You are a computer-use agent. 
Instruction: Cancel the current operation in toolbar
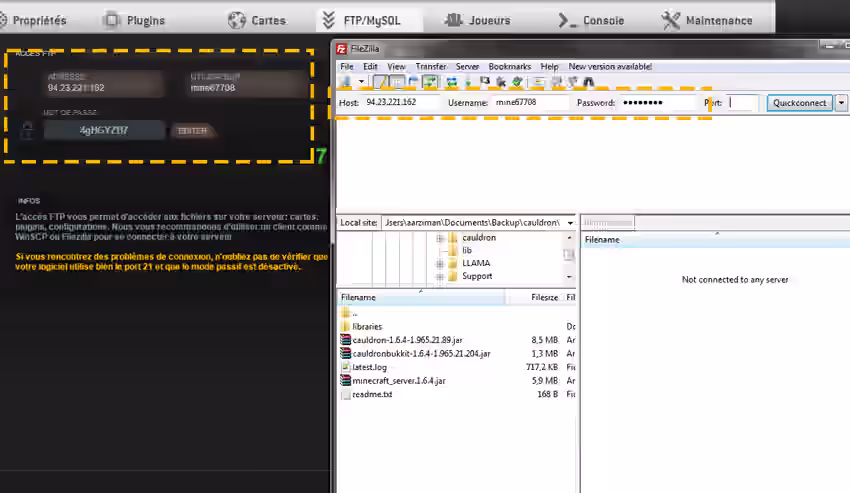[485, 82]
